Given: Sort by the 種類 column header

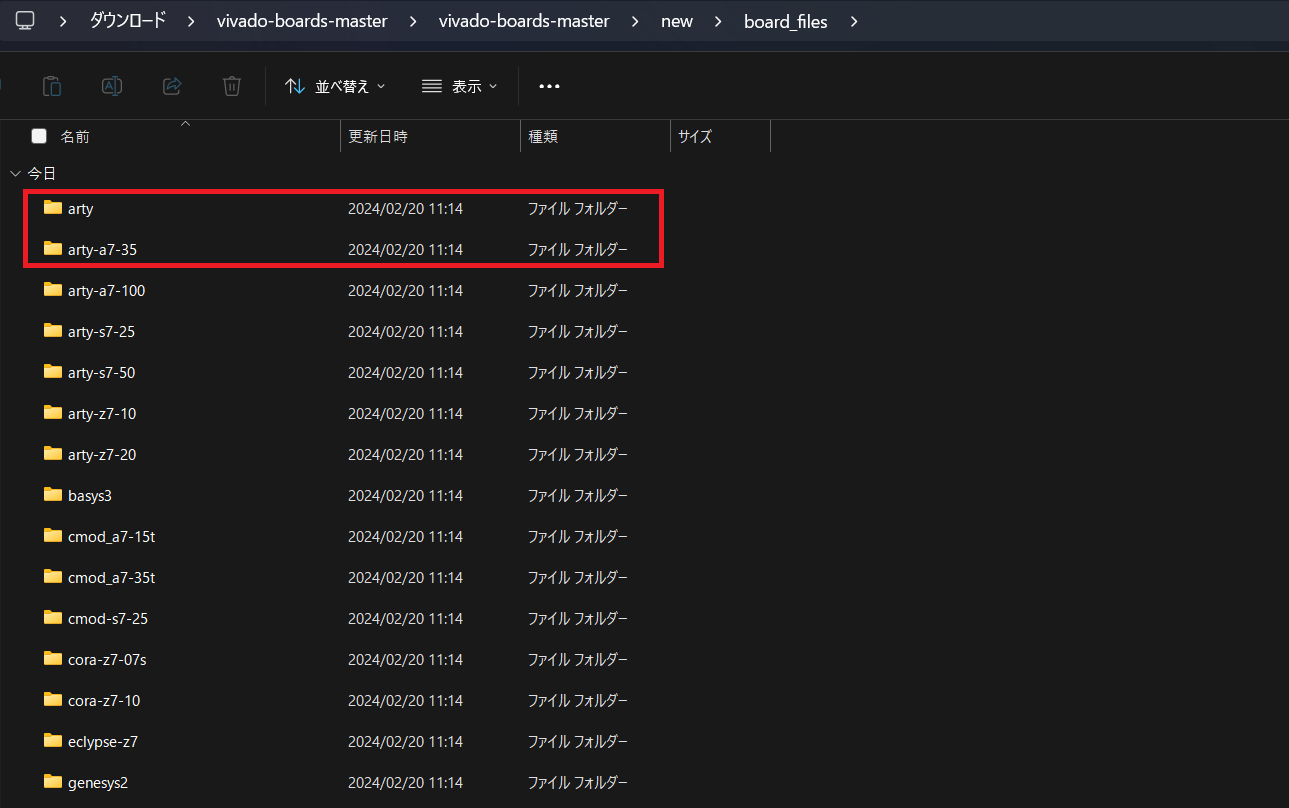Looking at the screenshot, I should coord(543,136).
